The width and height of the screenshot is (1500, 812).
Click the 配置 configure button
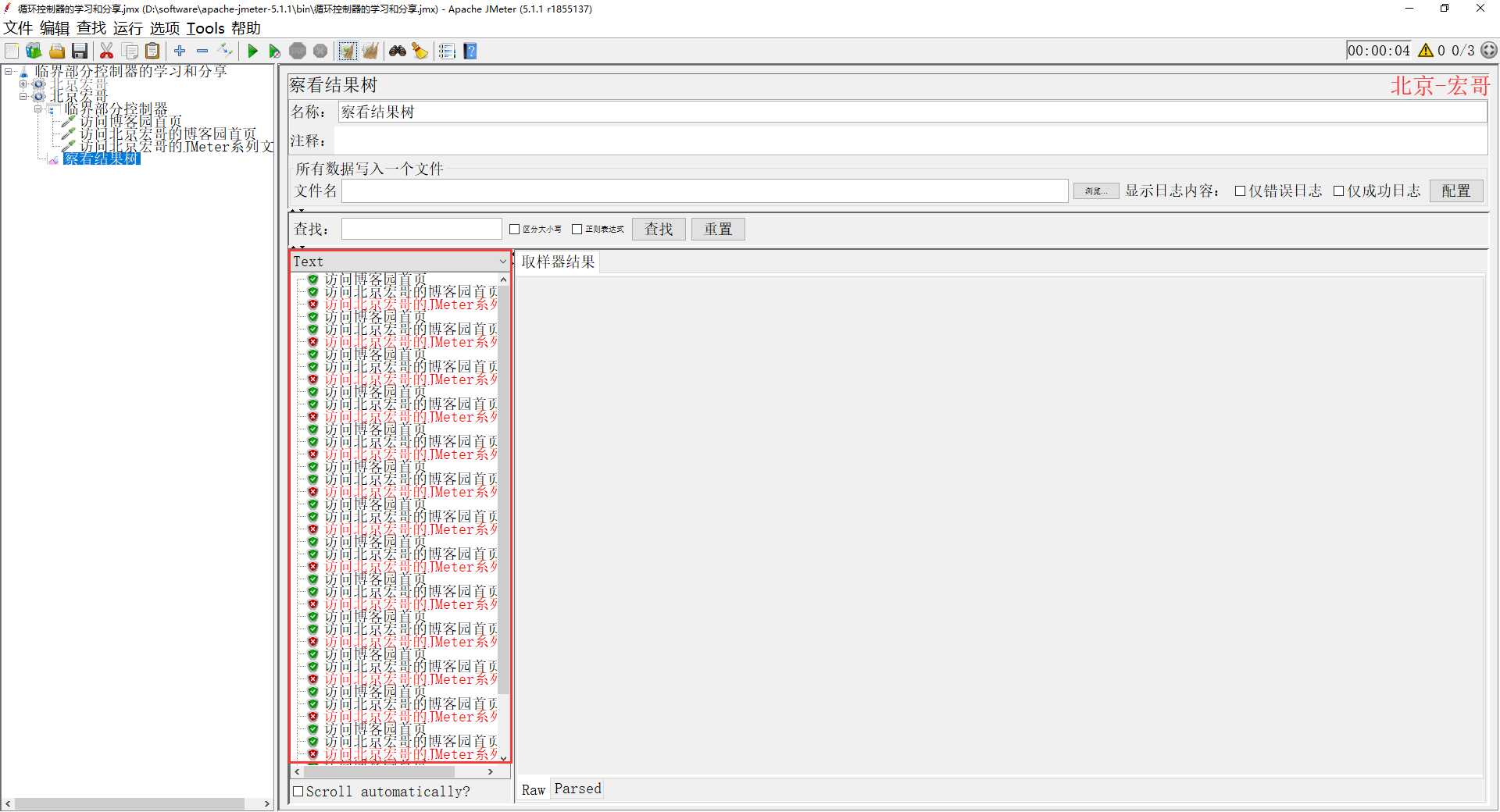tap(1456, 191)
